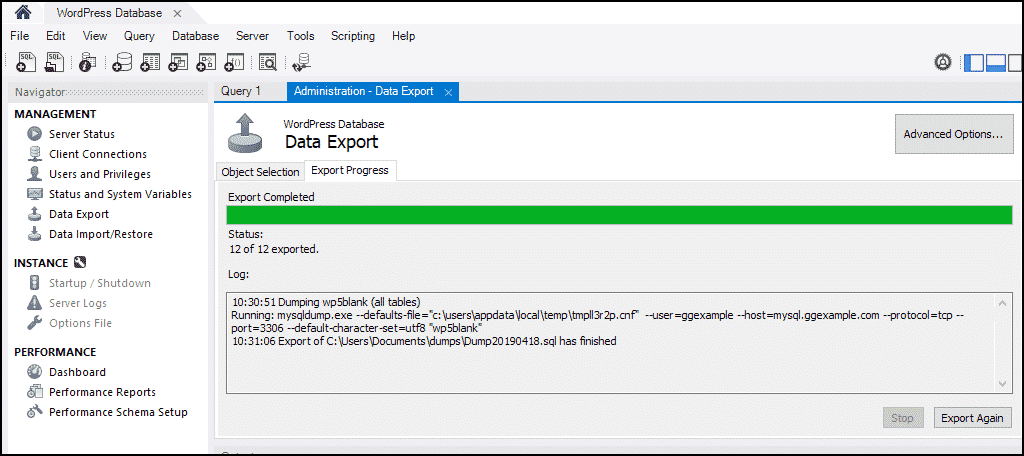Open the Help menu
Screen dimensions: 1024x456
tap(404, 36)
